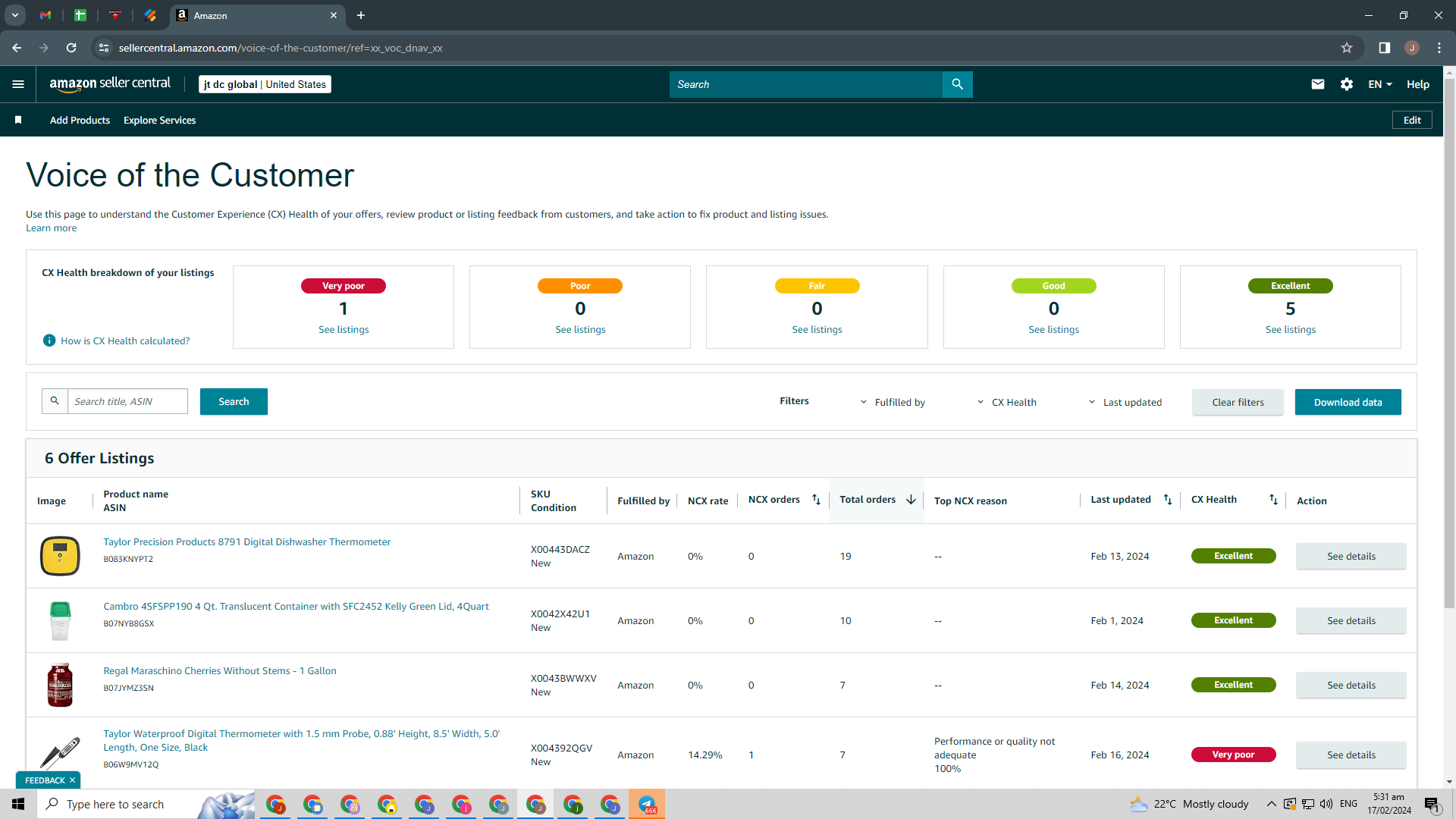Sort by Total orders arrow
1456x819 pixels.
point(911,500)
